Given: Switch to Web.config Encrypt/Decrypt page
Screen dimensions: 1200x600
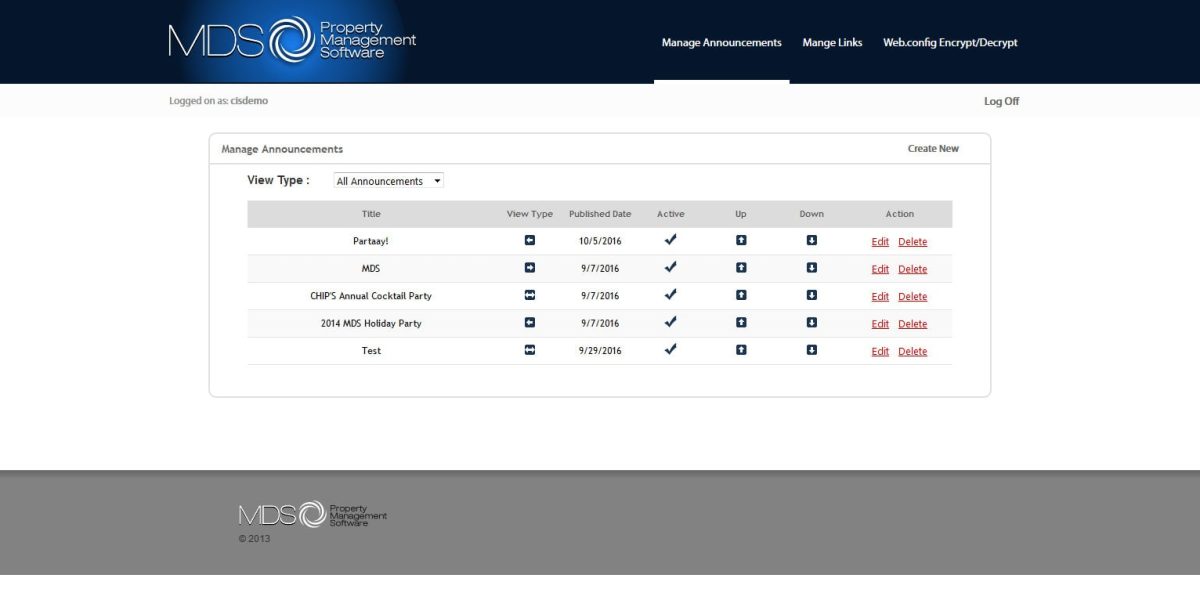Looking at the screenshot, I should point(949,42).
